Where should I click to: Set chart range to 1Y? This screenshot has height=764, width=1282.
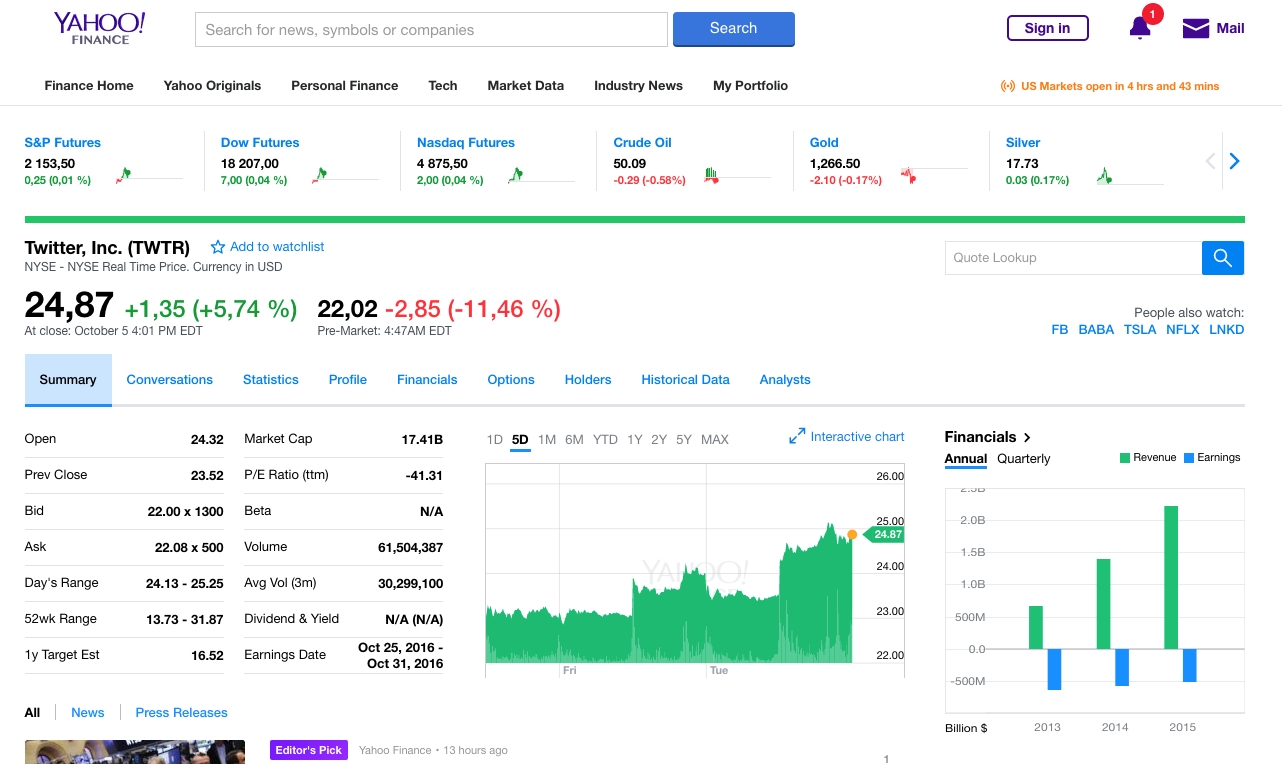(x=635, y=440)
